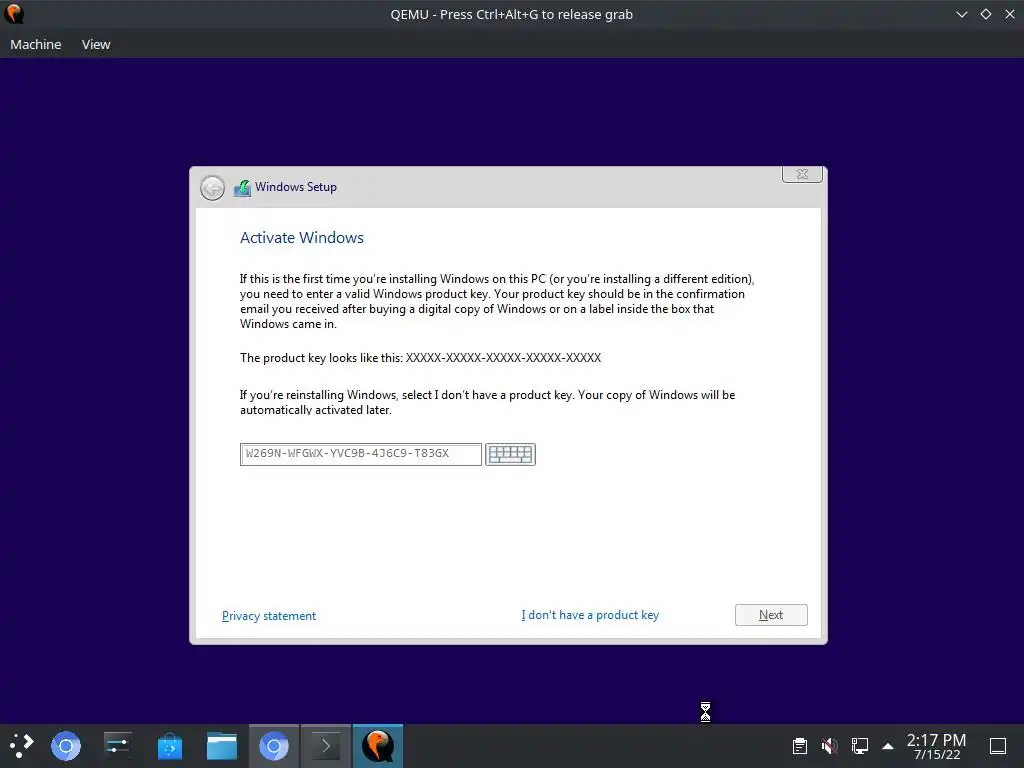1024x768 pixels.
Task: Minimize the QEMU window
Action: point(961,14)
